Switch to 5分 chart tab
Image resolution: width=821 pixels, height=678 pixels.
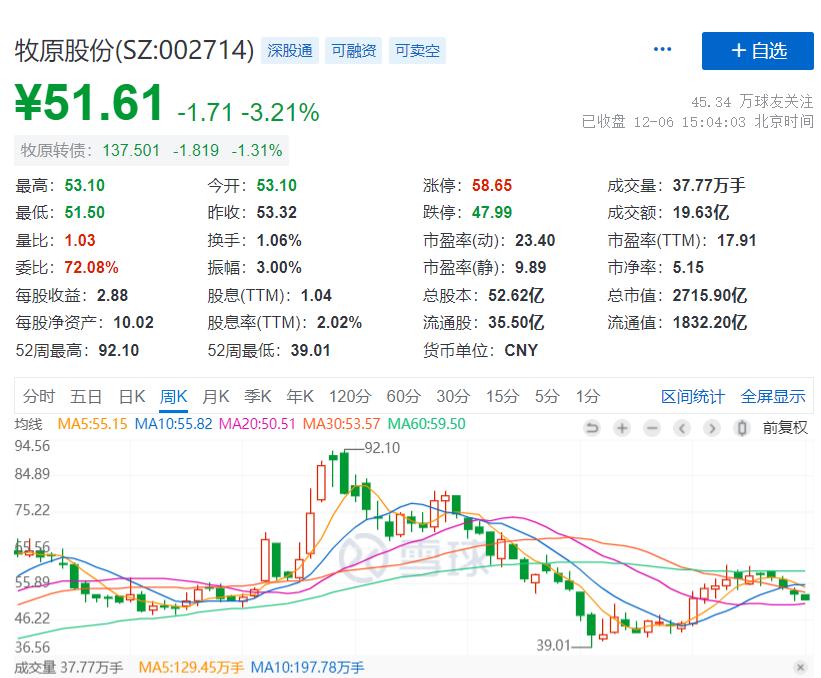[x=547, y=396]
